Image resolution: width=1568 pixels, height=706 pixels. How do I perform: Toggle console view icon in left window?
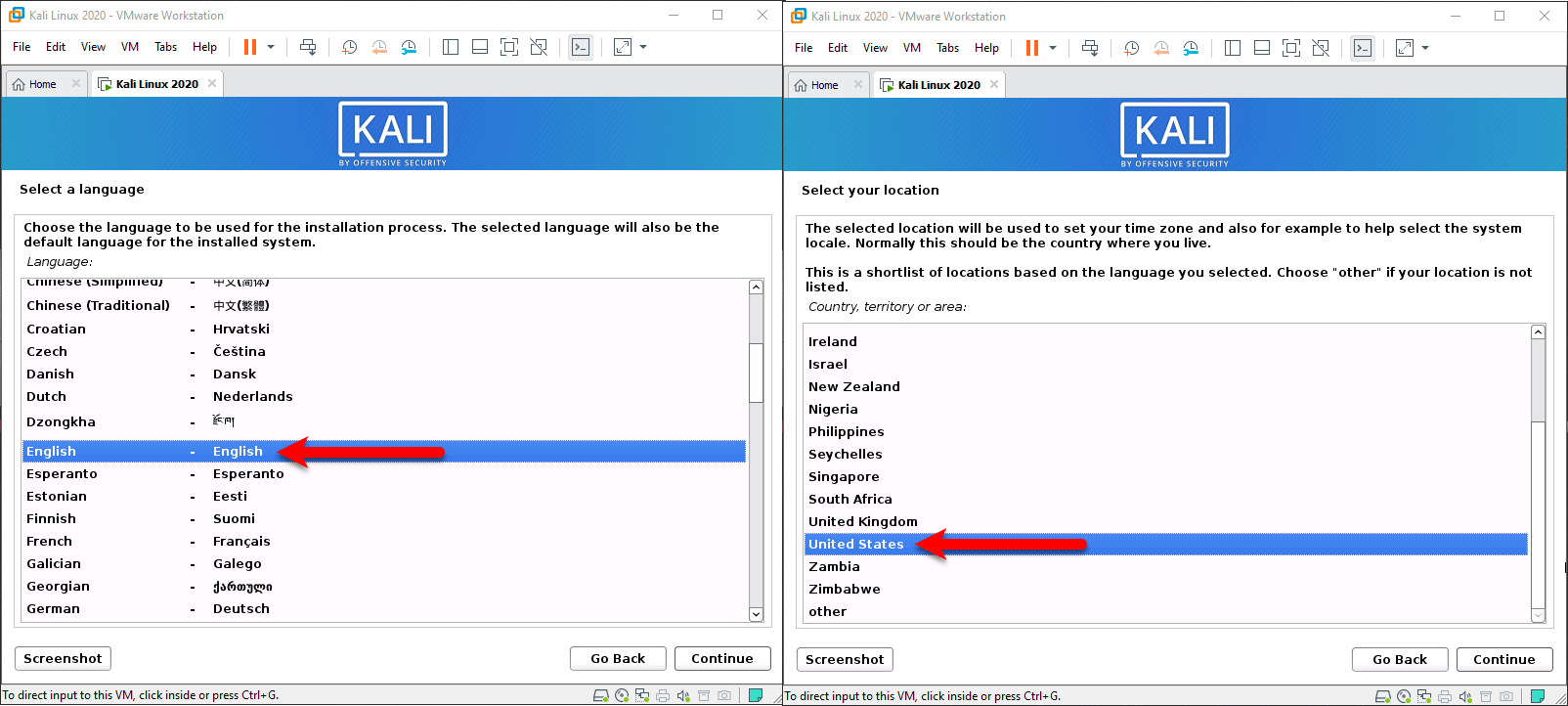pos(581,47)
